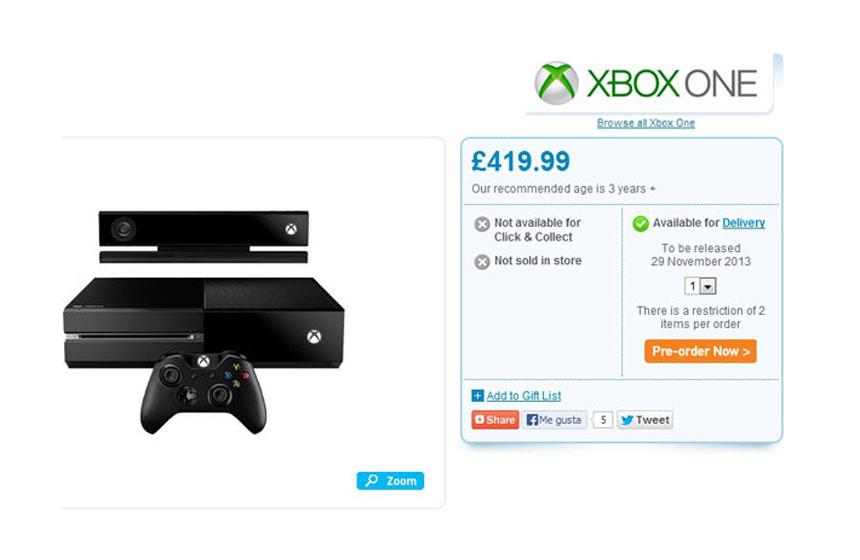
Task: Click the Me gusta Facebook like button
Action: pos(554,420)
